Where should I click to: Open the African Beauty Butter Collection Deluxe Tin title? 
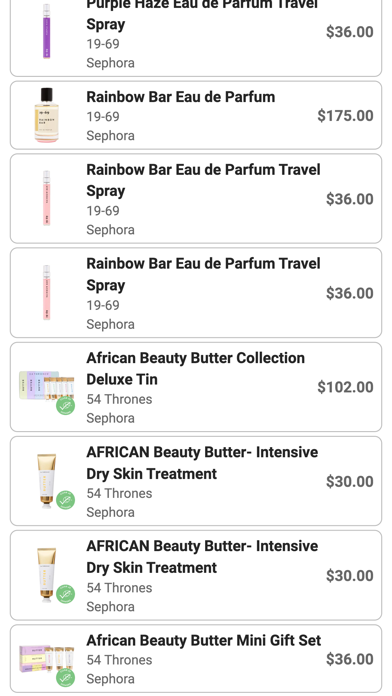pyautogui.click(x=195, y=368)
